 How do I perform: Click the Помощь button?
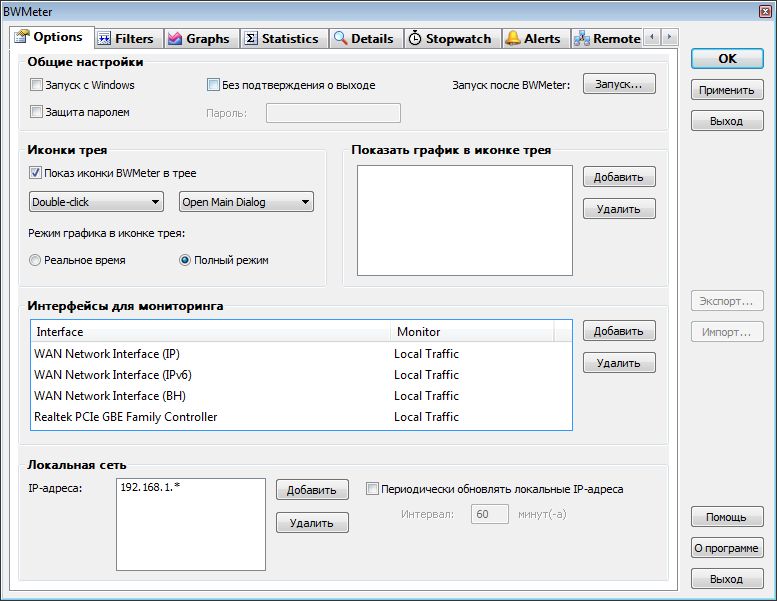click(x=727, y=517)
